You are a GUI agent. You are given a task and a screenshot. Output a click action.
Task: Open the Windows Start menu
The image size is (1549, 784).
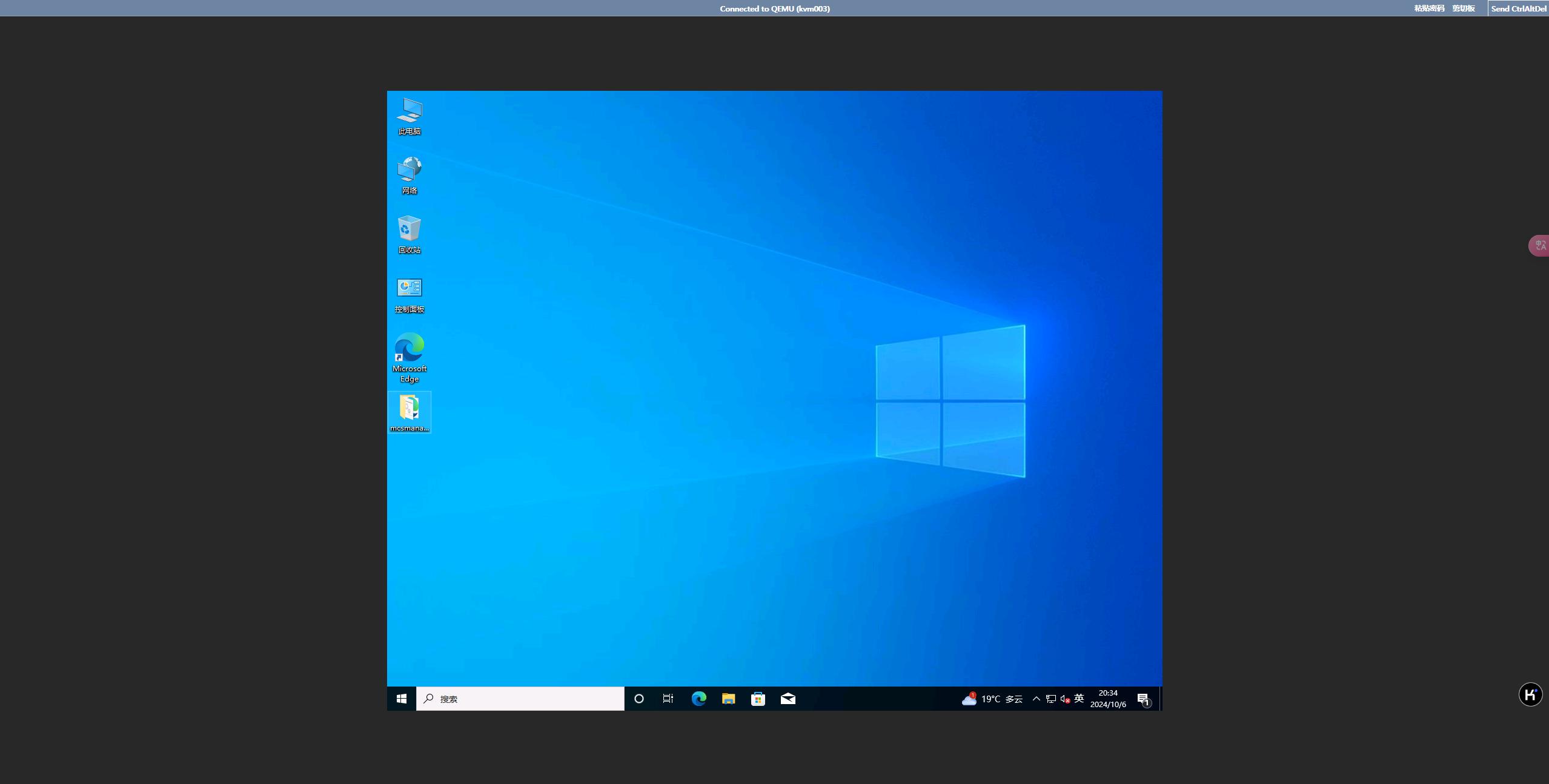(x=402, y=699)
